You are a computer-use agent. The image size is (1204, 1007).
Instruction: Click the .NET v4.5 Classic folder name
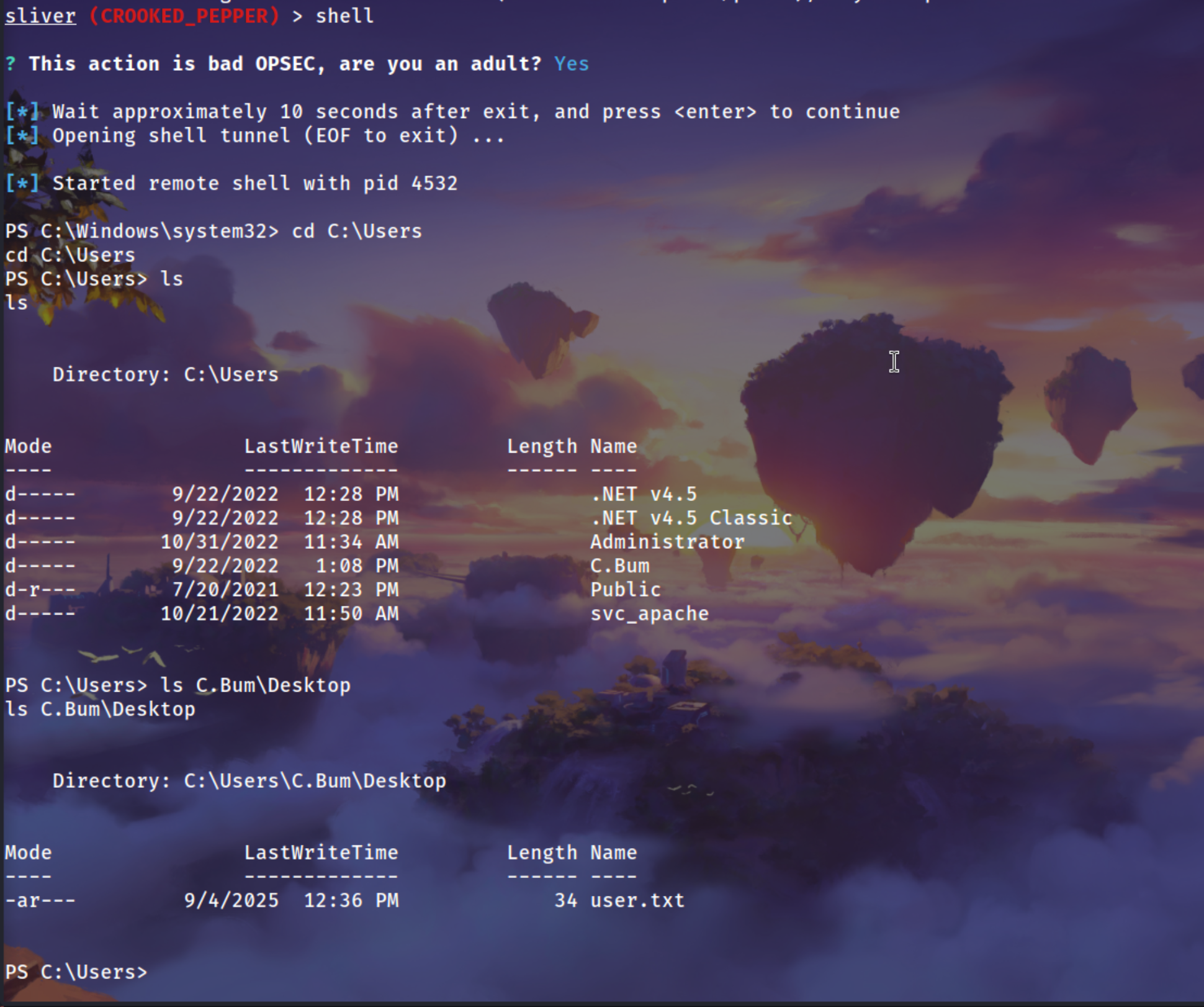tap(691, 518)
